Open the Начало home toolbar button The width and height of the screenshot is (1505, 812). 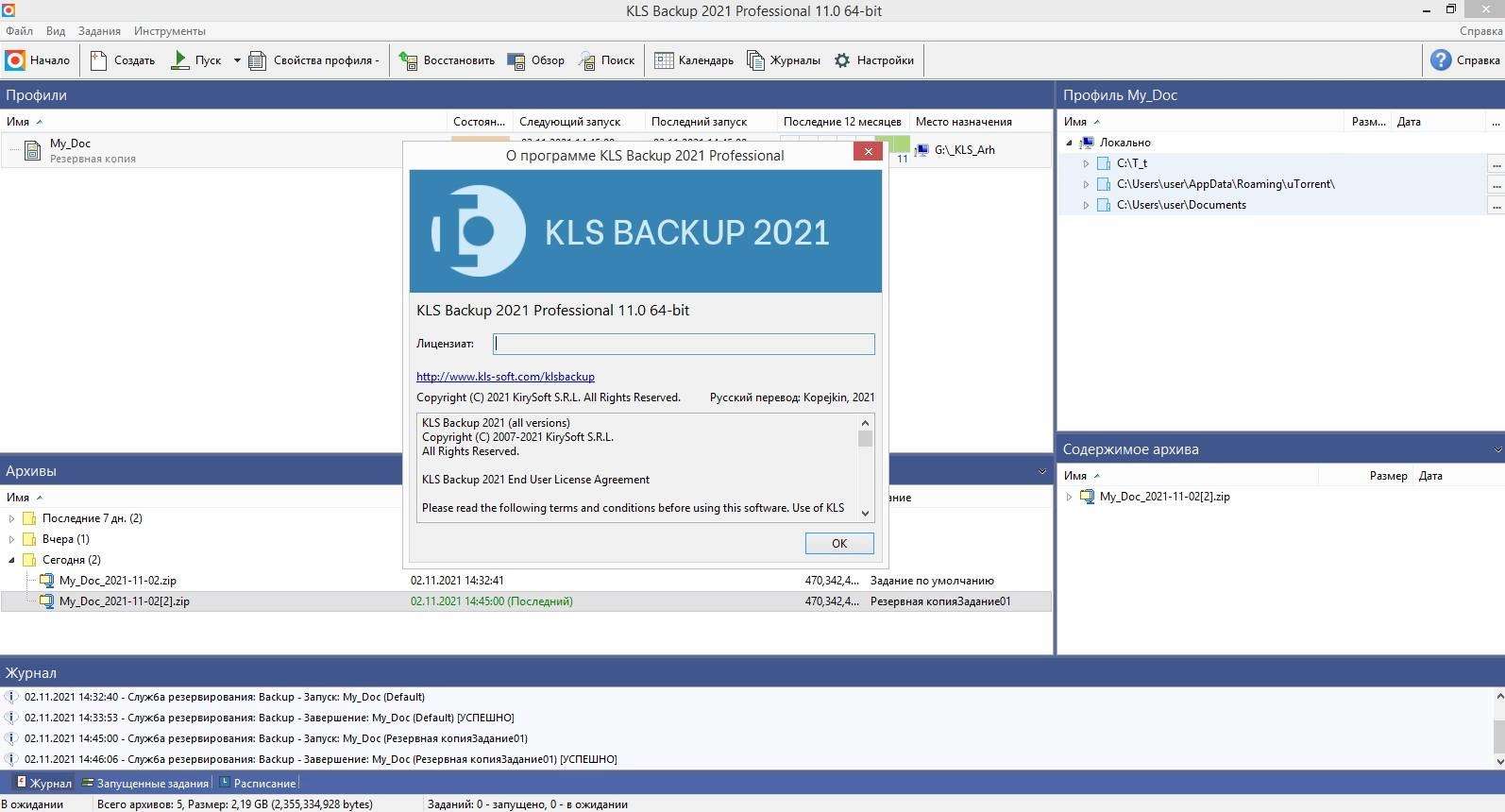click(x=38, y=60)
